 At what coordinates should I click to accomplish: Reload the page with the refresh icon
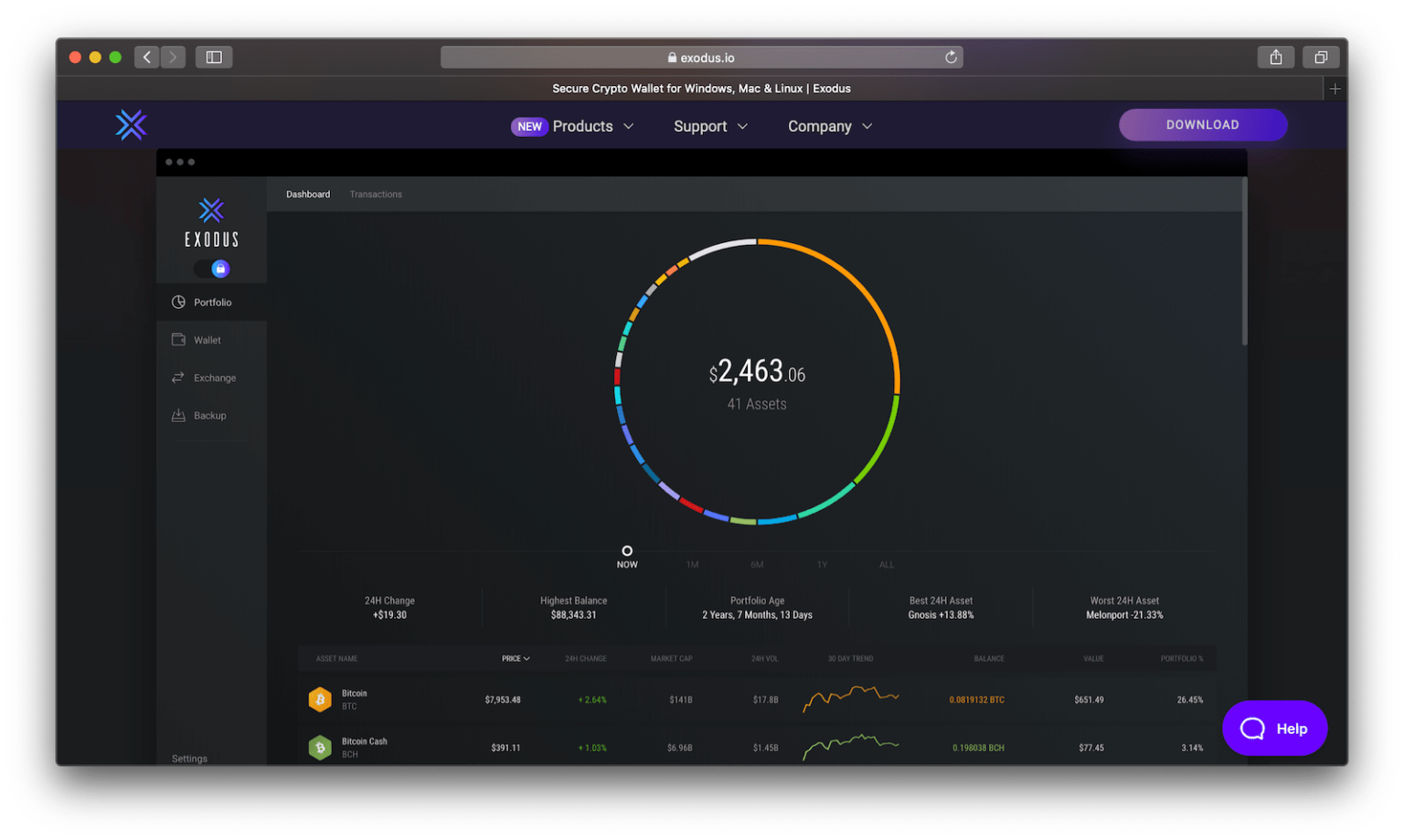[x=951, y=57]
